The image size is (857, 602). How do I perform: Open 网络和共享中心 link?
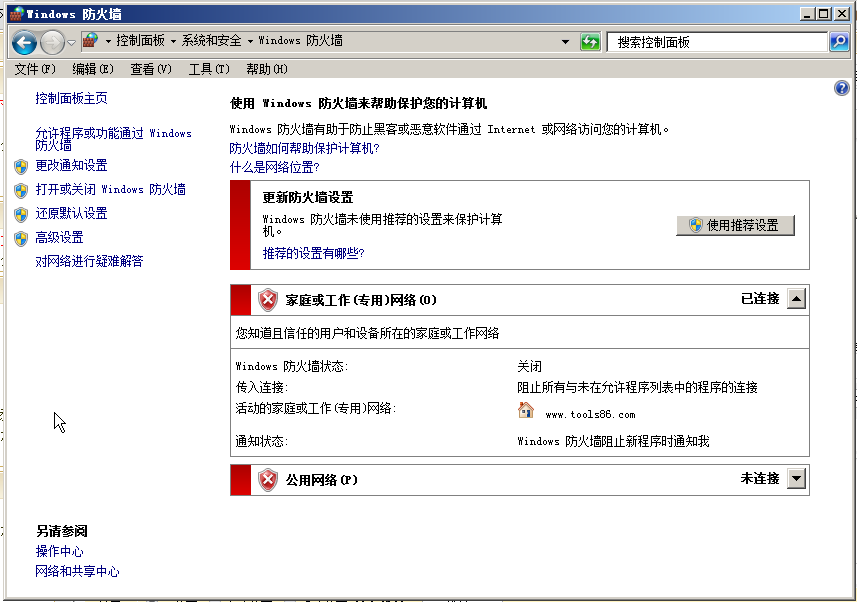pyautogui.click(x=77, y=571)
